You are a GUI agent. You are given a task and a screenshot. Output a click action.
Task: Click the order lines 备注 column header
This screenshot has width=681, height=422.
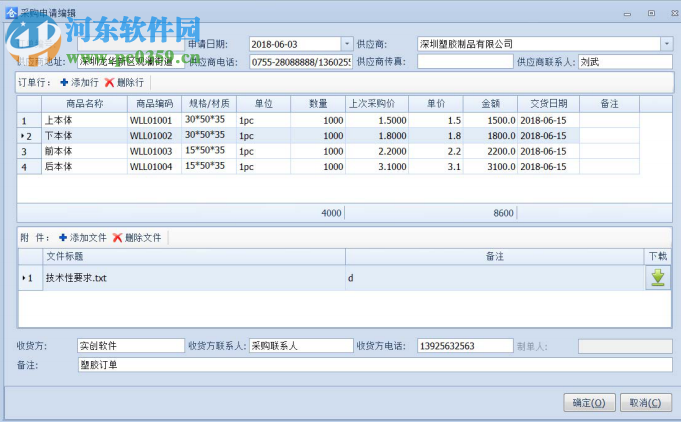click(609, 104)
